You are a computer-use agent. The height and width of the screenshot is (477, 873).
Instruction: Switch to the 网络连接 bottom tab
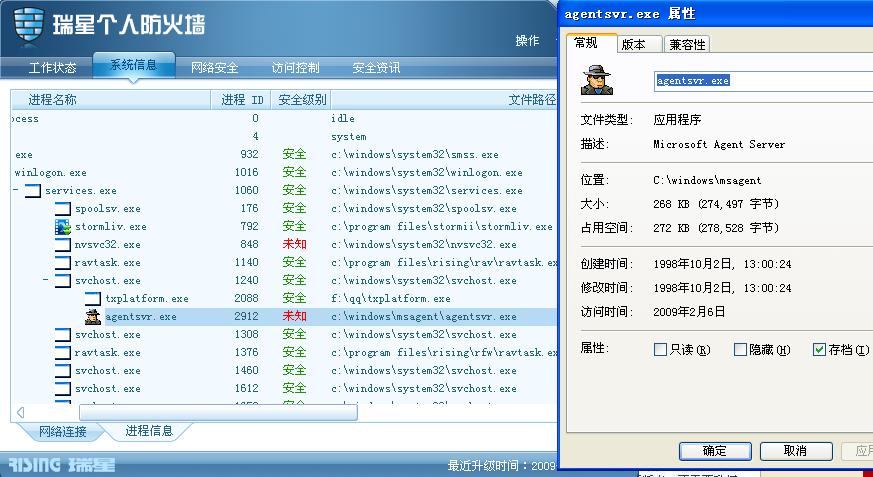62,432
